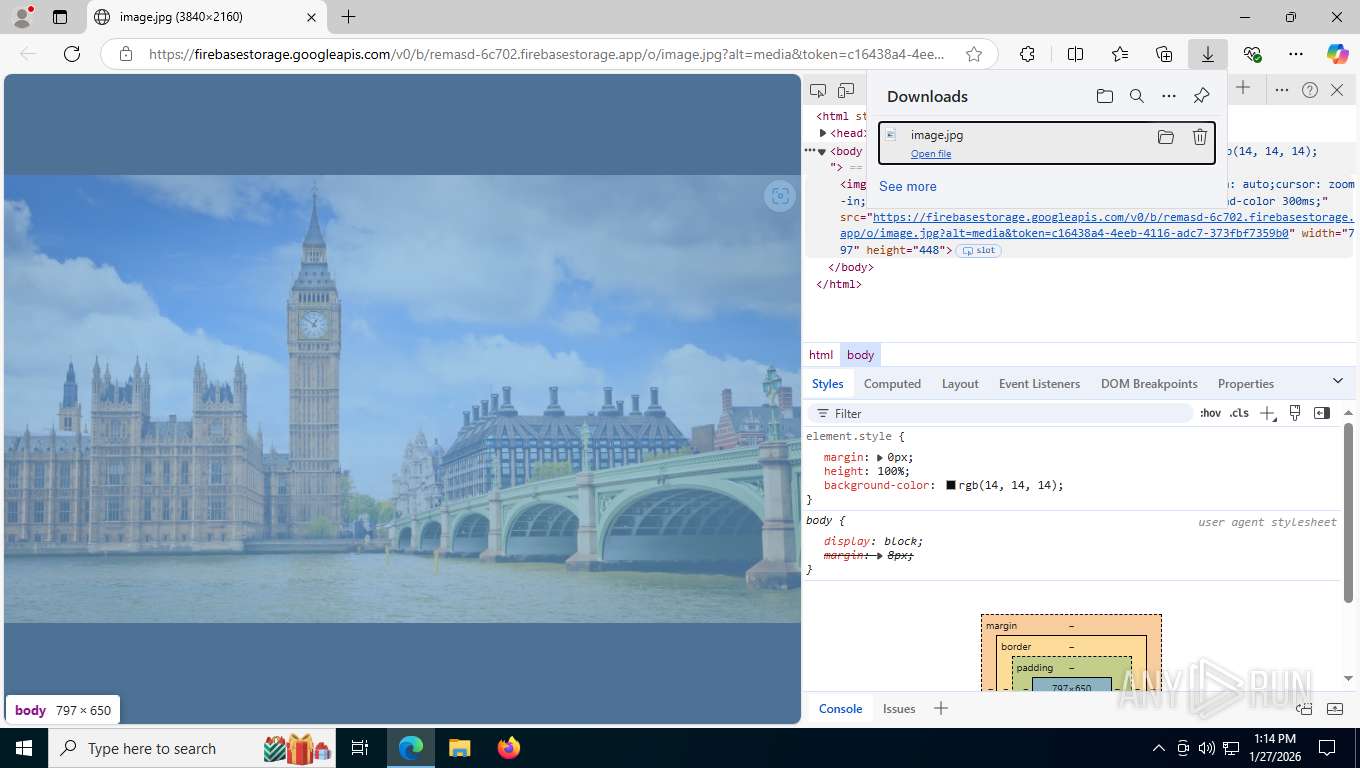This screenshot has width=1360, height=768.
Task: Open Collections icon in toolbar
Action: [x=1164, y=54]
